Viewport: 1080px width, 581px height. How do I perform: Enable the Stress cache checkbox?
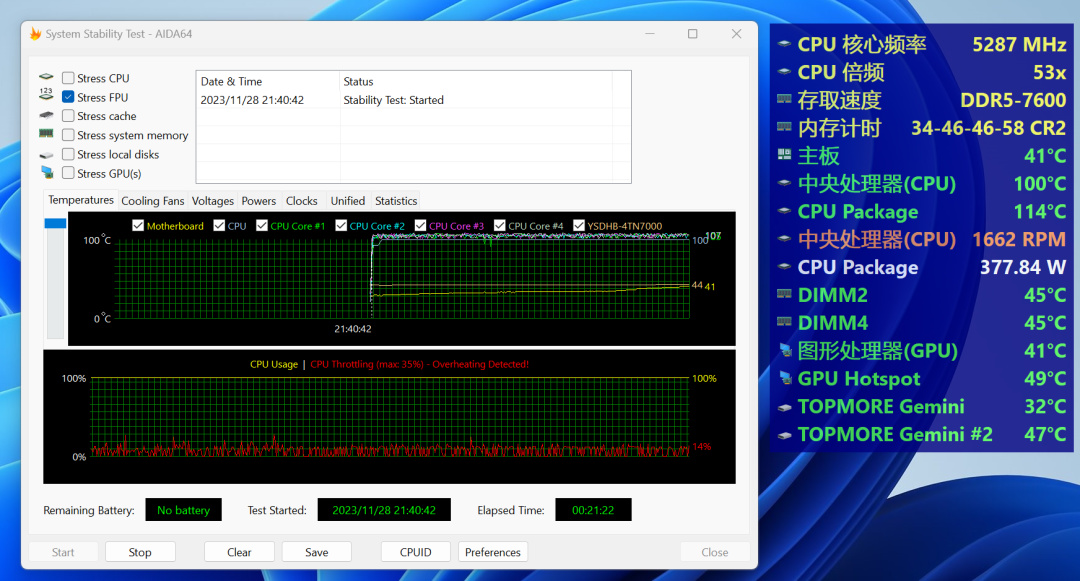[x=68, y=116]
